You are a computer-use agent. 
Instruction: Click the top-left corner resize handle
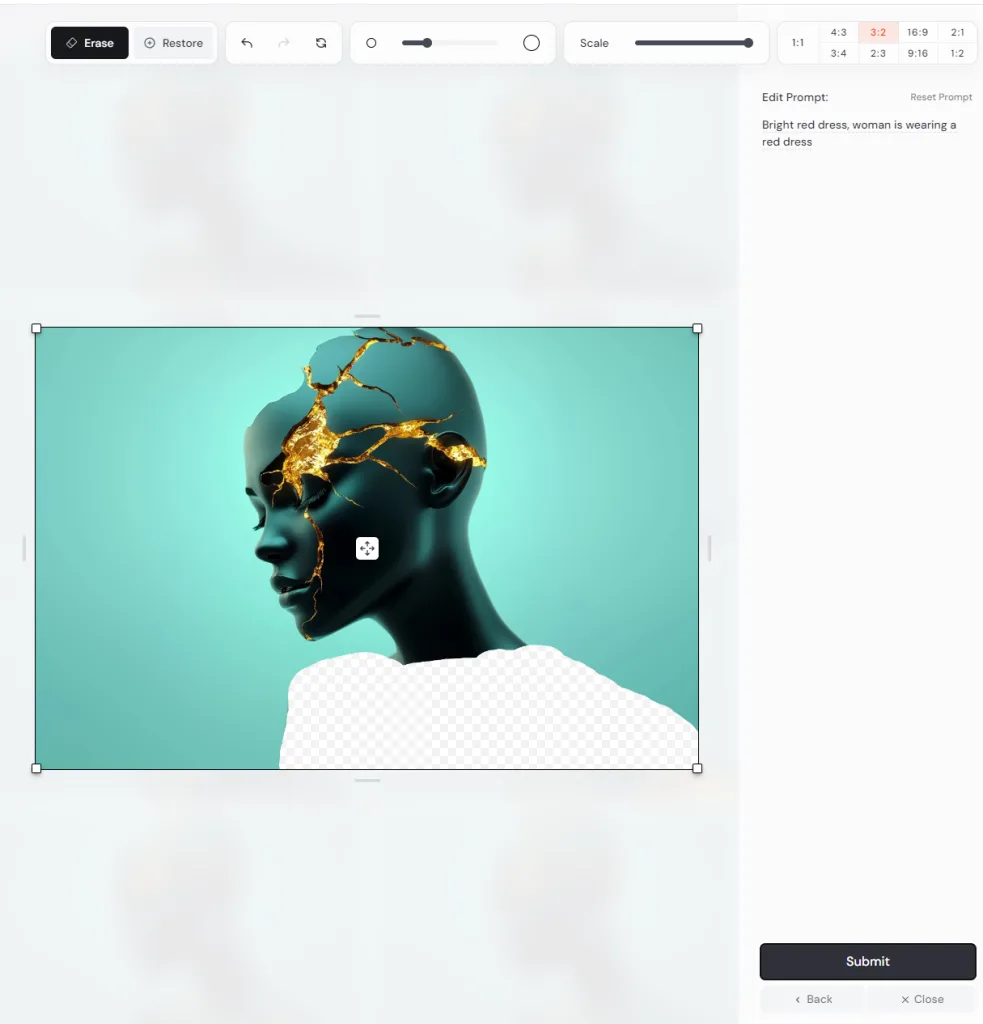[x=37, y=328]
